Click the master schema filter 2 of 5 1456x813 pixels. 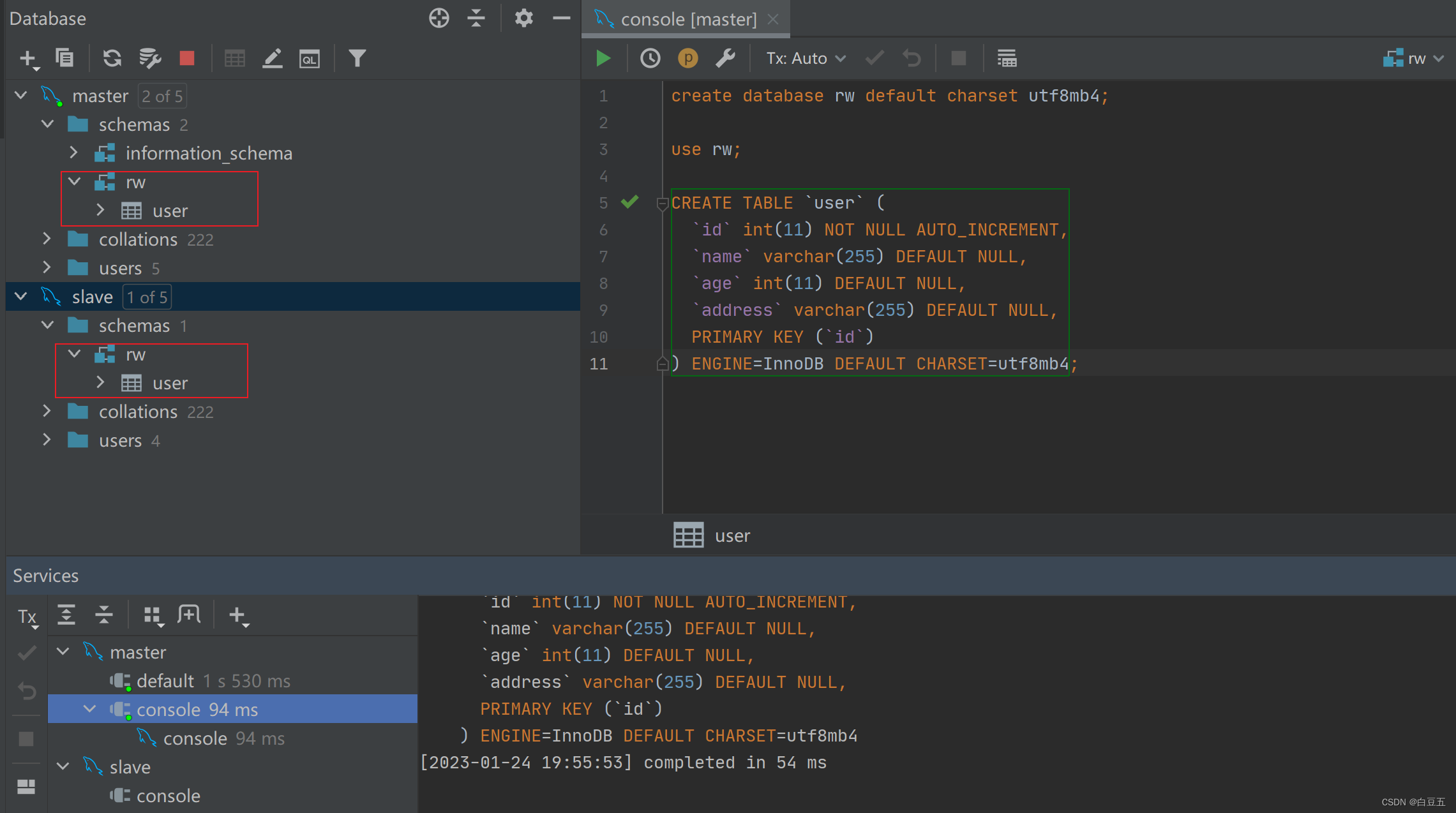(162, 96)
